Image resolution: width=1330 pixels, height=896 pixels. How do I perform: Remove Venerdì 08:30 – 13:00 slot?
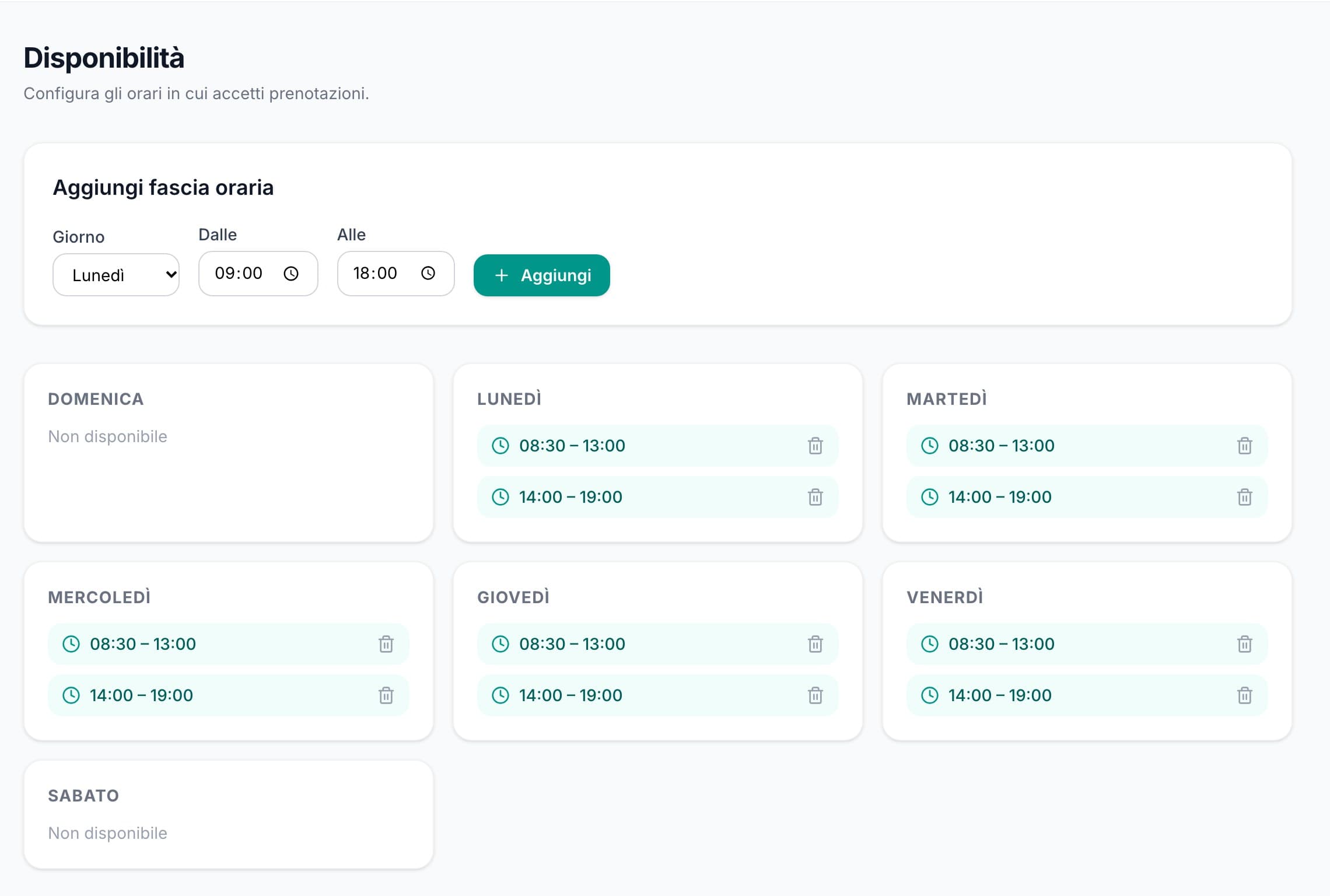coord(1244,644)
